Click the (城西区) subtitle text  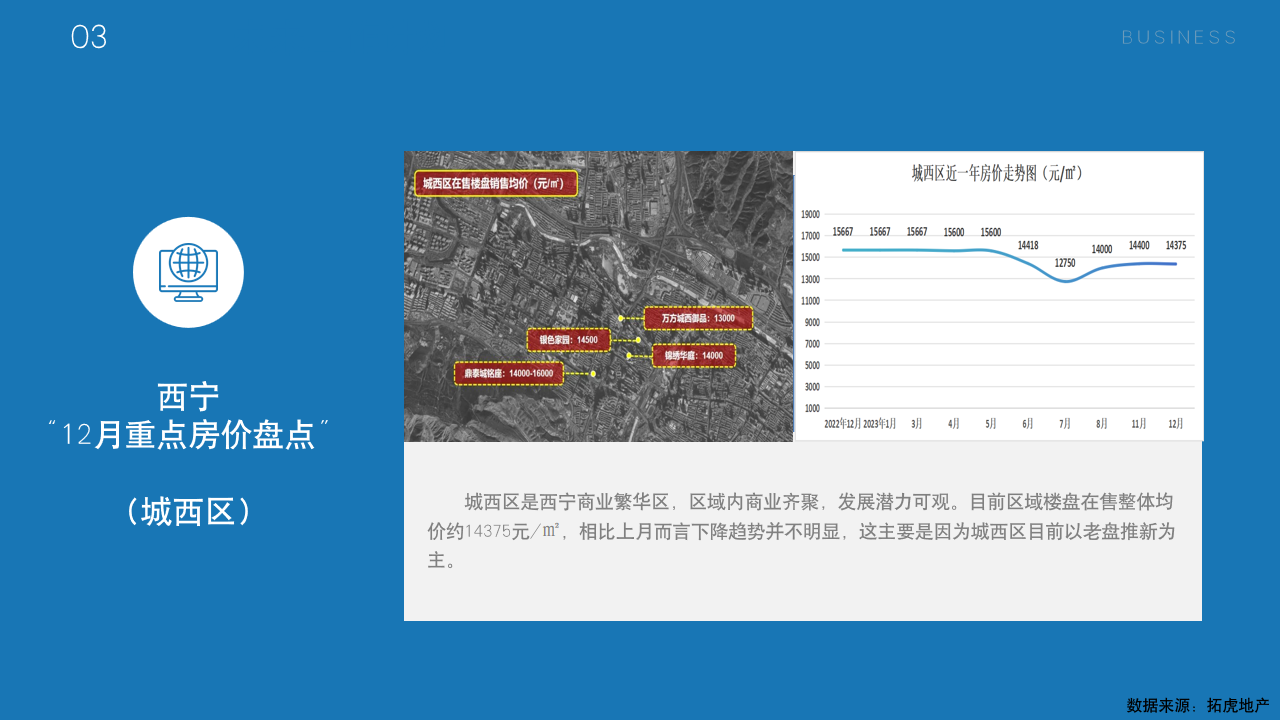(x=188, y=511)
